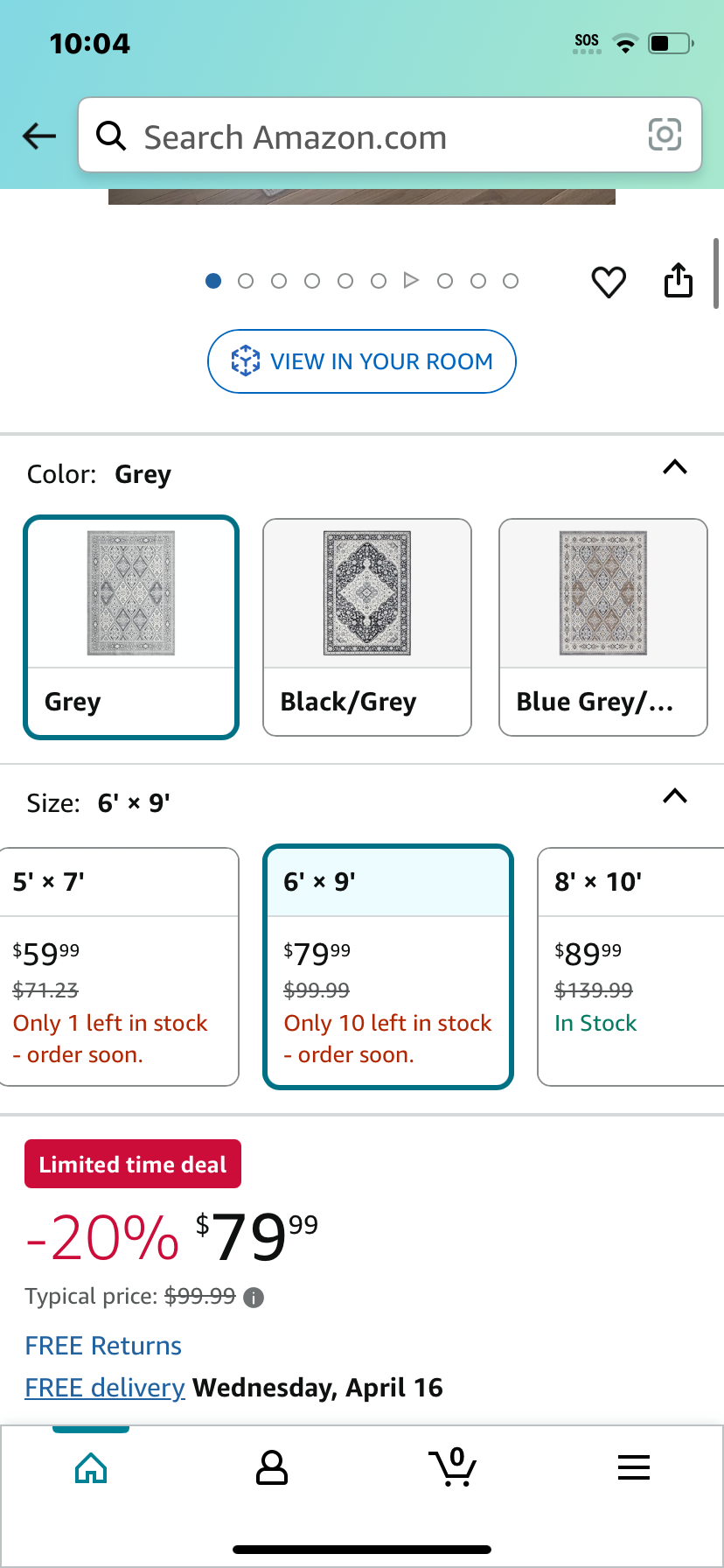The image size is (724, 1568).
Task: Tap the typical price info icon
Action: click(254, 1298)
